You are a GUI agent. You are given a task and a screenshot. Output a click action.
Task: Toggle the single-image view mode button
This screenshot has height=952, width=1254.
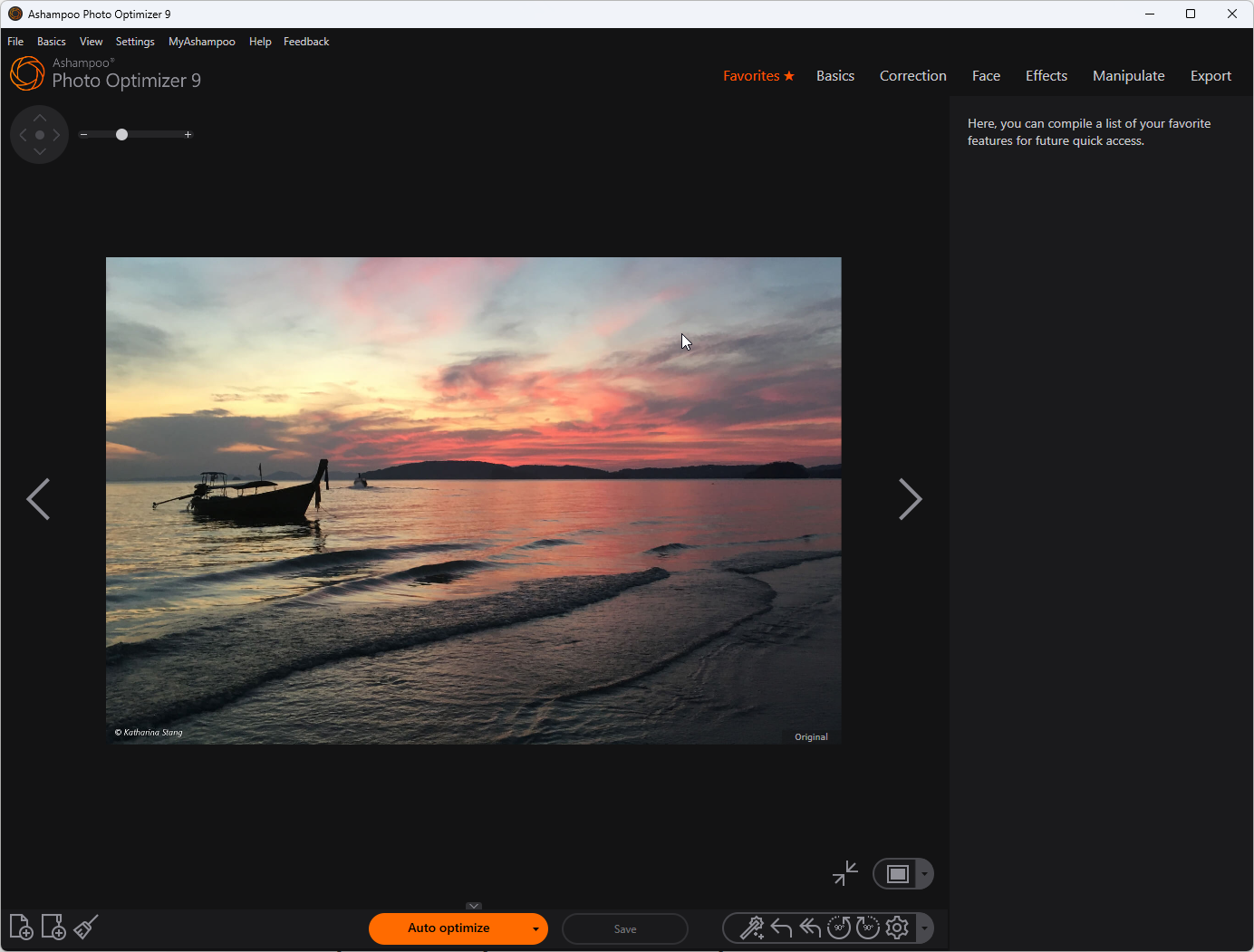(x=897, y=874)
